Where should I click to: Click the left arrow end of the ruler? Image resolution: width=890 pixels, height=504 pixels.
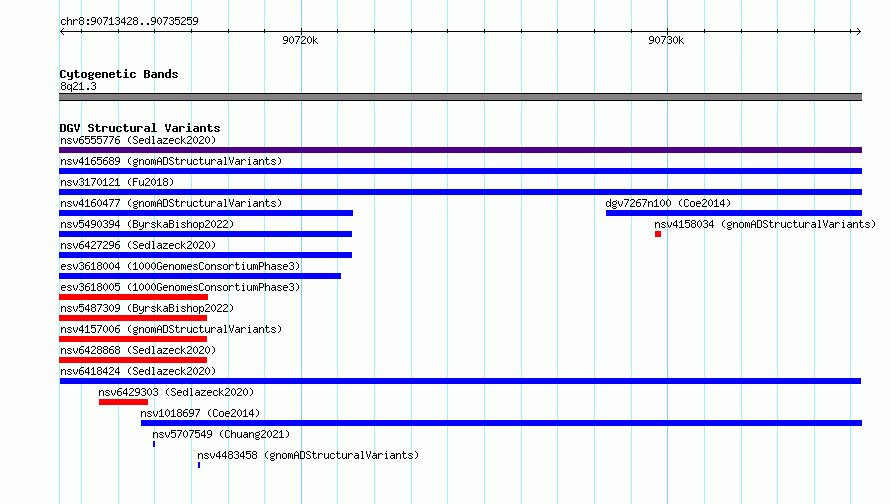pyautogui.click(x=62, y=31)
